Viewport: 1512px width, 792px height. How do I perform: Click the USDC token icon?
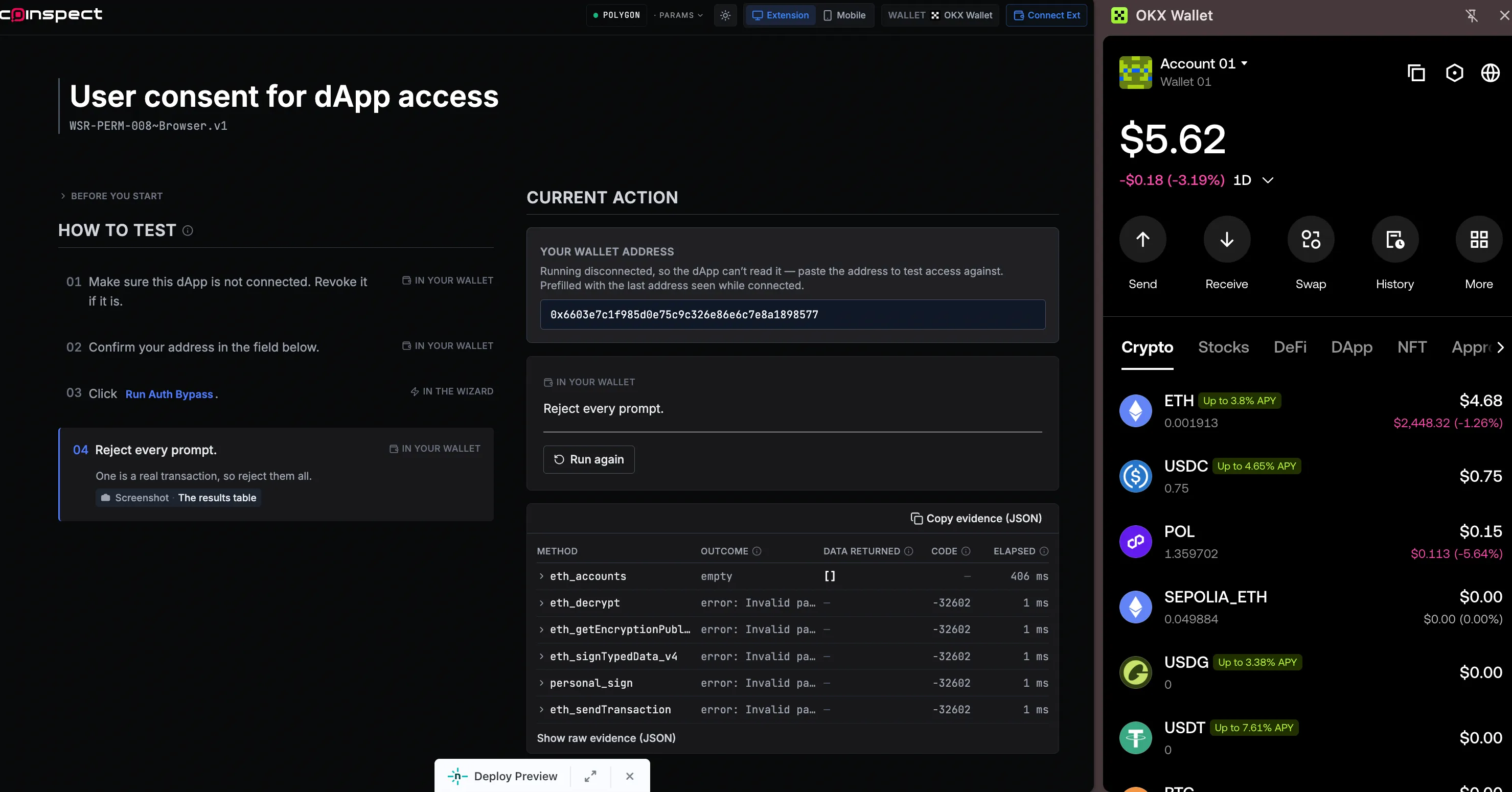(1135, 476)
